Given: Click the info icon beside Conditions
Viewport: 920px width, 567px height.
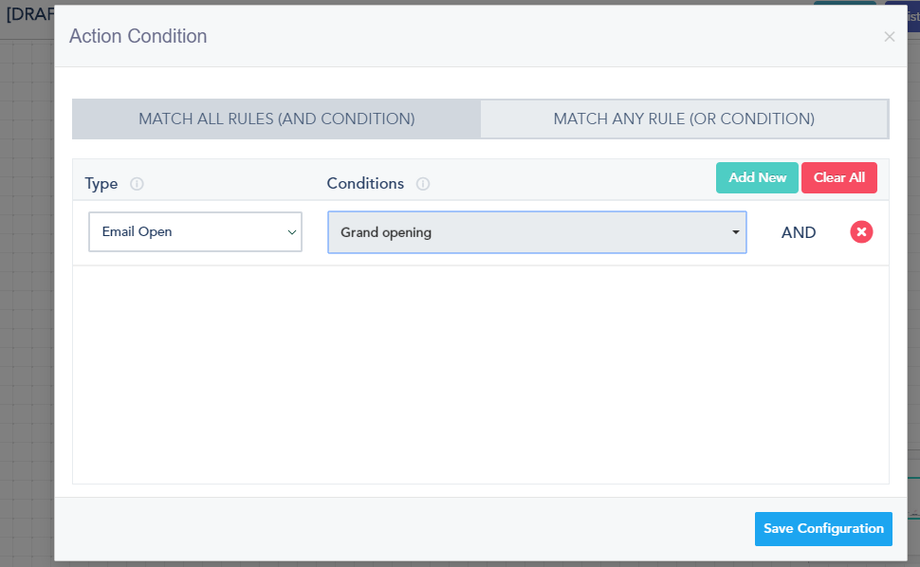Looking at the screenshot, I should pyautogui.click(x=423, y=184).
